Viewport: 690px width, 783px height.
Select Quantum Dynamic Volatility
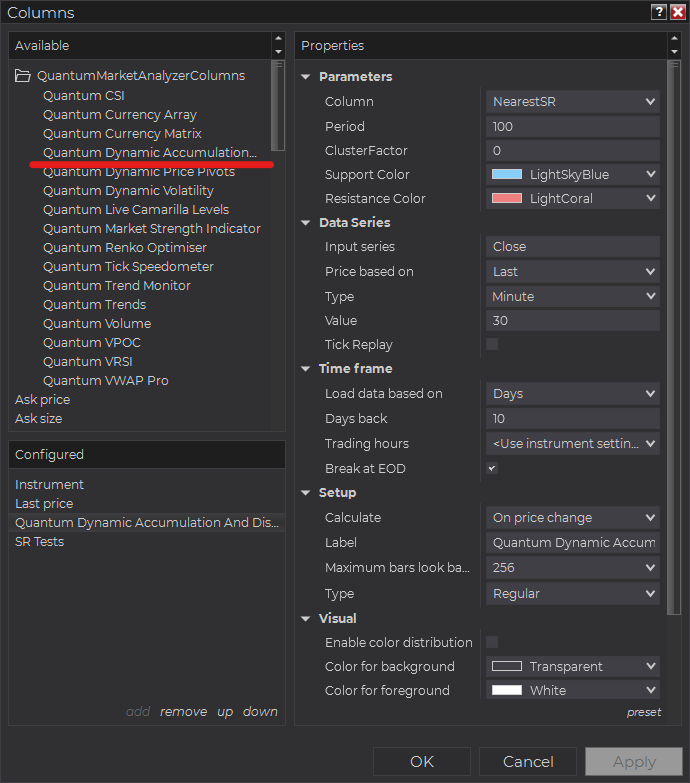[x=128, y=191]
